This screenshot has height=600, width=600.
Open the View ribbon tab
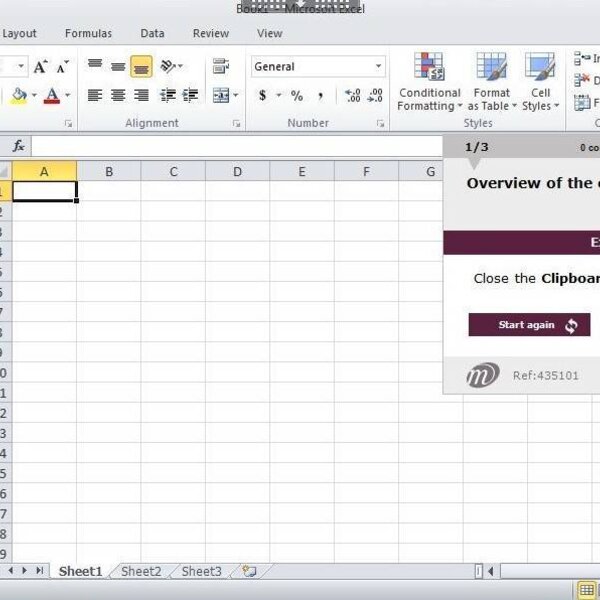click(270, 33)
